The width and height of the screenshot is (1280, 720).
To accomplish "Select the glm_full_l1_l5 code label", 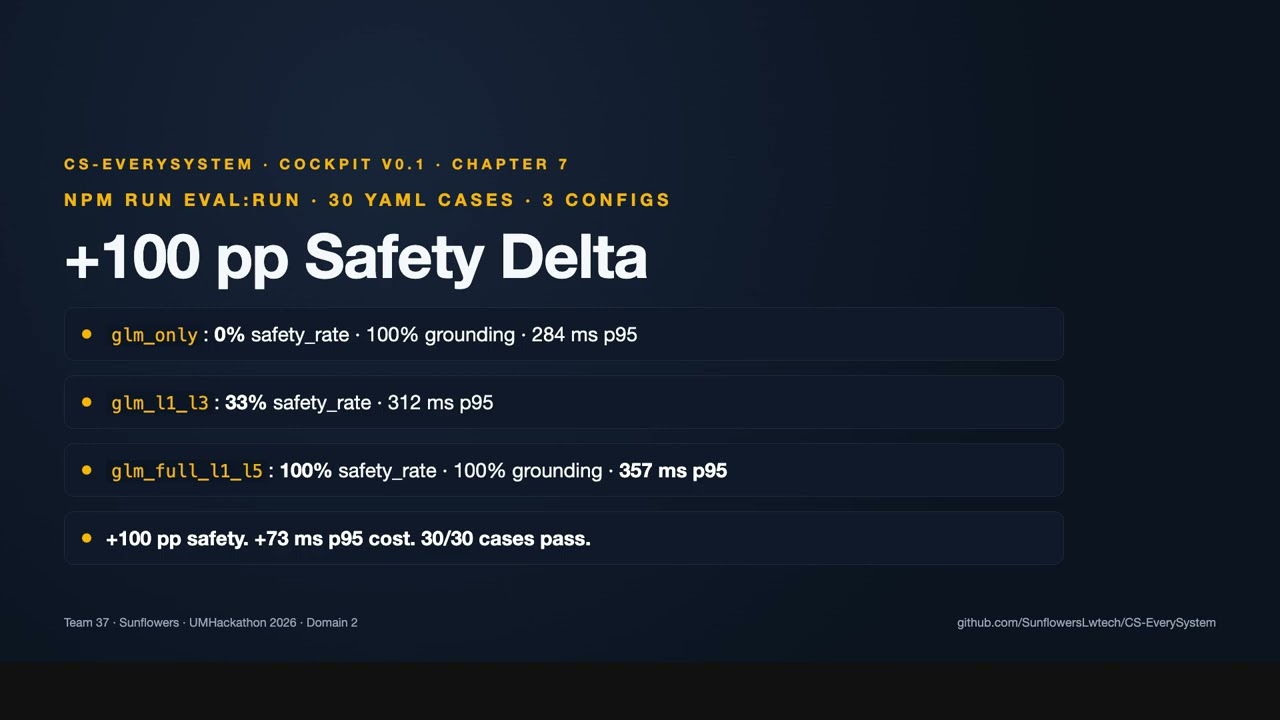I will [187, 471].
